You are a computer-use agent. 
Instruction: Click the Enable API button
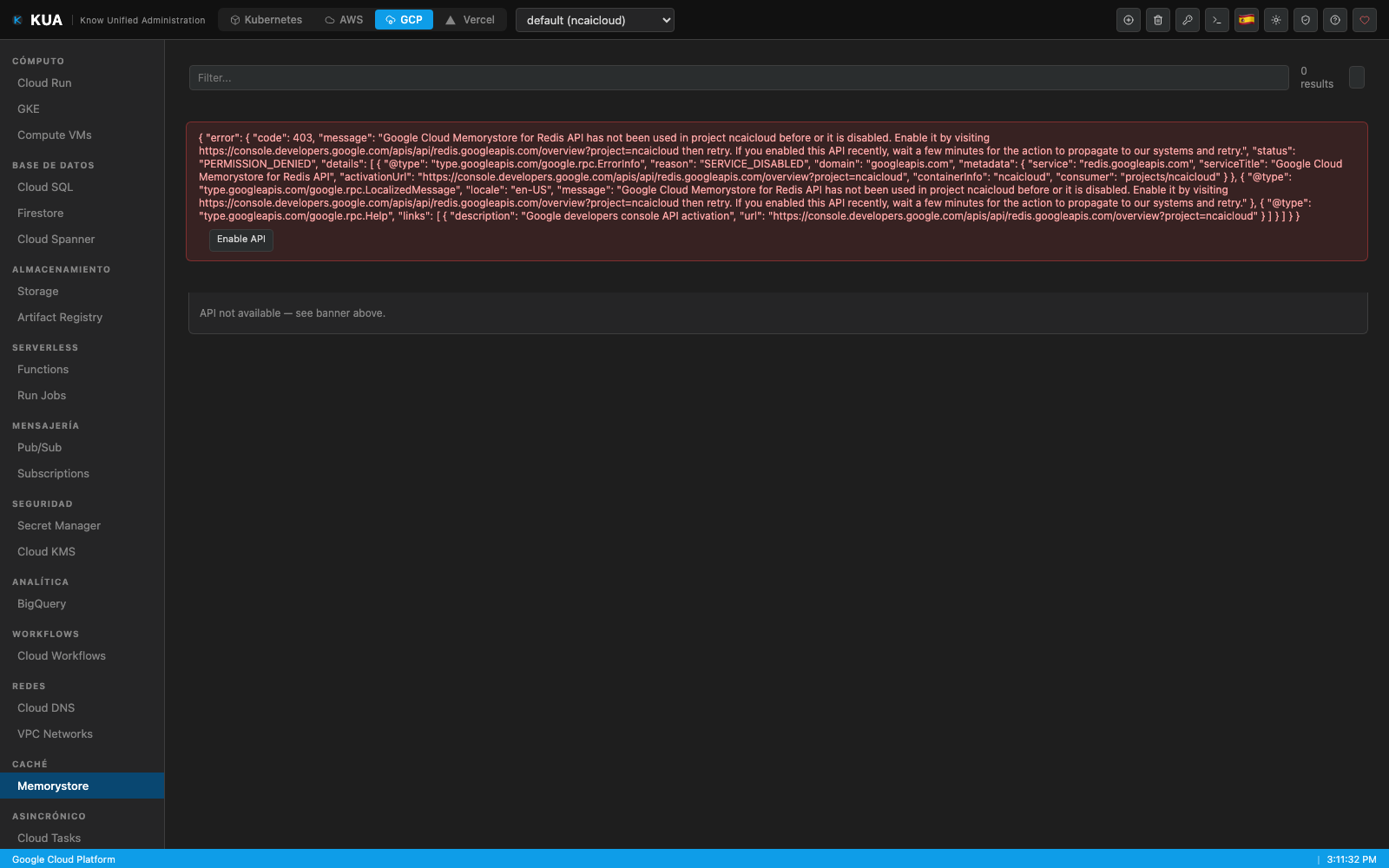click(241, 240)
